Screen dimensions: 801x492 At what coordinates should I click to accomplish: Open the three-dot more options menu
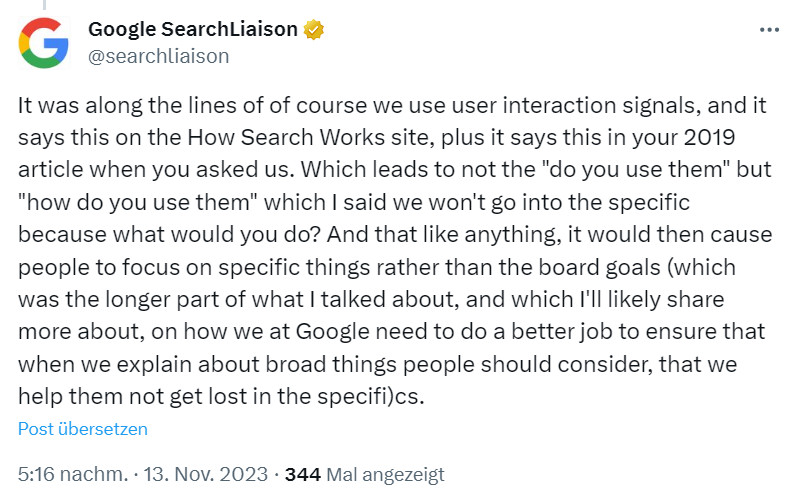(769, 30)
